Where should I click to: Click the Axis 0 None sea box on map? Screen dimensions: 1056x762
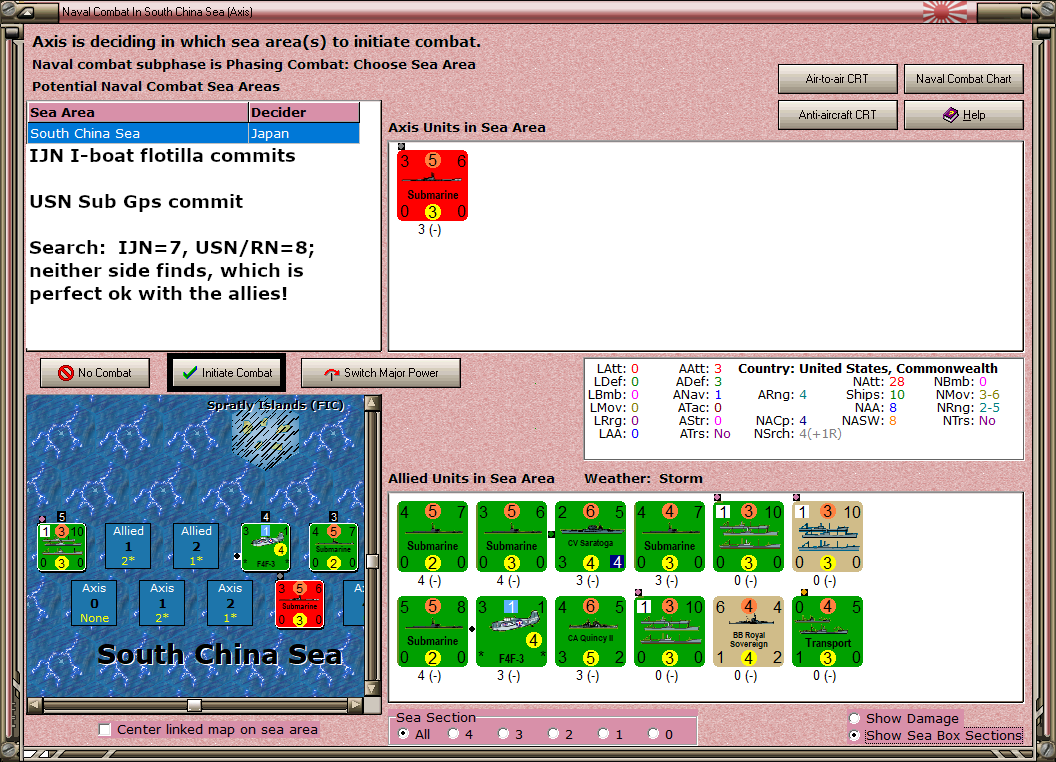94,603
